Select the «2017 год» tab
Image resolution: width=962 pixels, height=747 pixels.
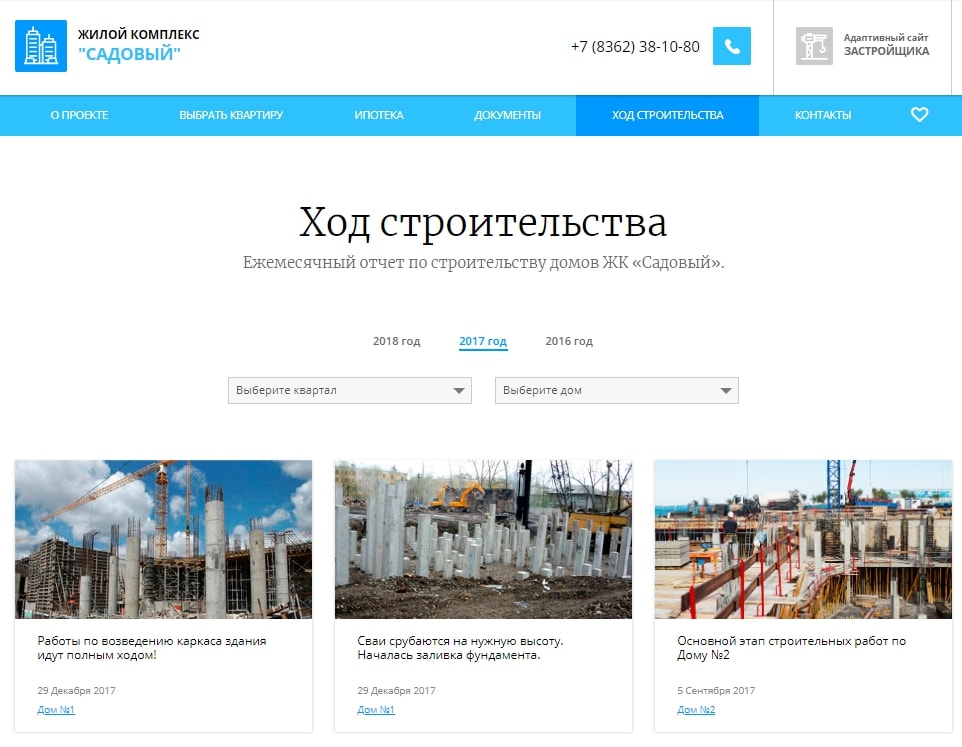(x=483, y=342)
